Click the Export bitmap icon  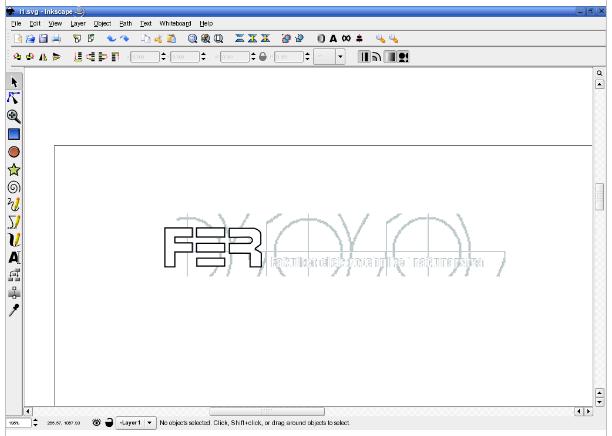(91, 38)
